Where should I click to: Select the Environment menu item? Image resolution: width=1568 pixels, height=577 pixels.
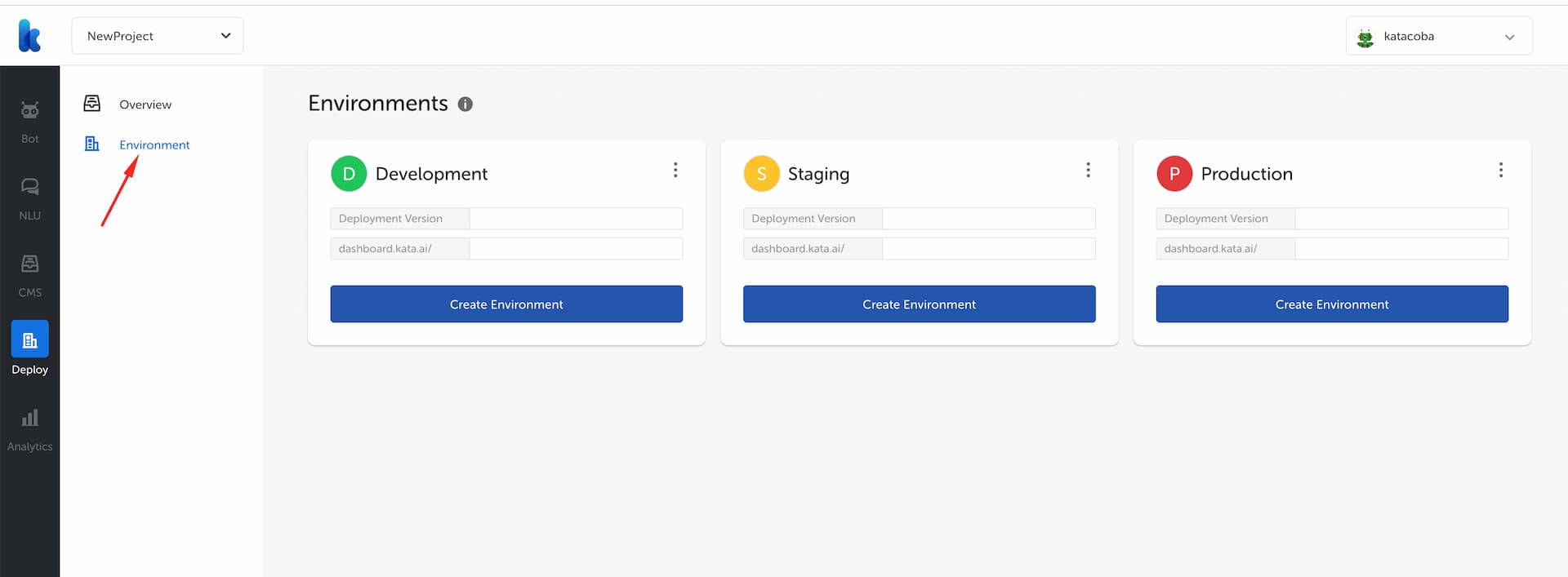[x=154, y=144]
